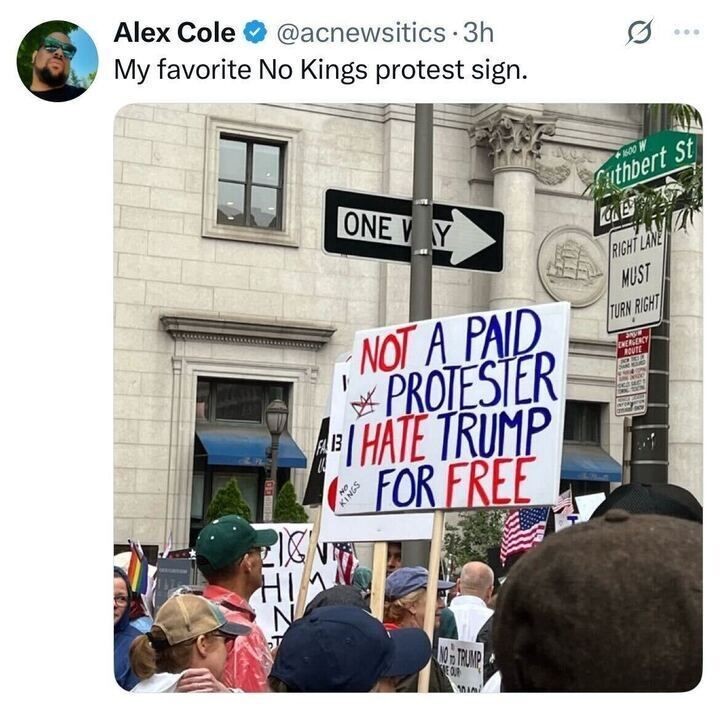Image resolution: width=720 pixels, height=708 pixels.
Task: Click the Right Lane Must Turn Right sign
Action: pos(636,280)
